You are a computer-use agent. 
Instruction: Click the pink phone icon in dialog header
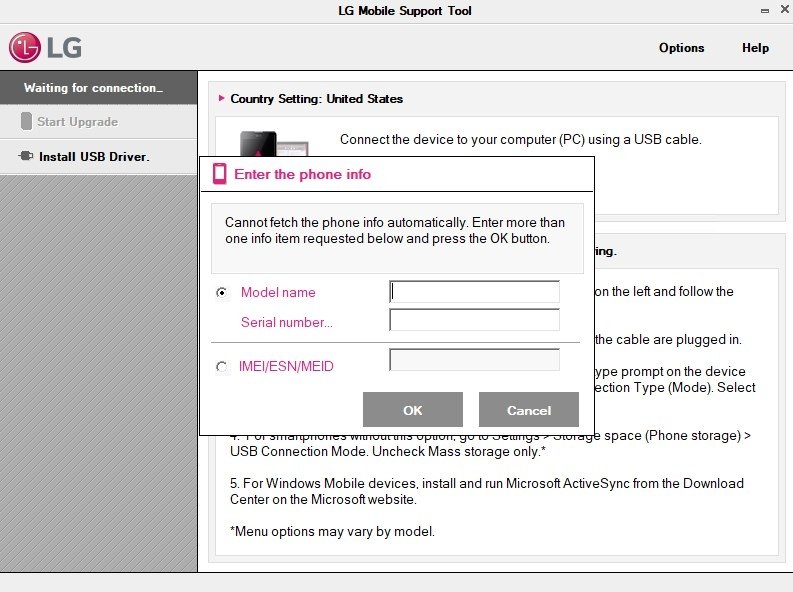pyautogui.click(x=219, y=174)
